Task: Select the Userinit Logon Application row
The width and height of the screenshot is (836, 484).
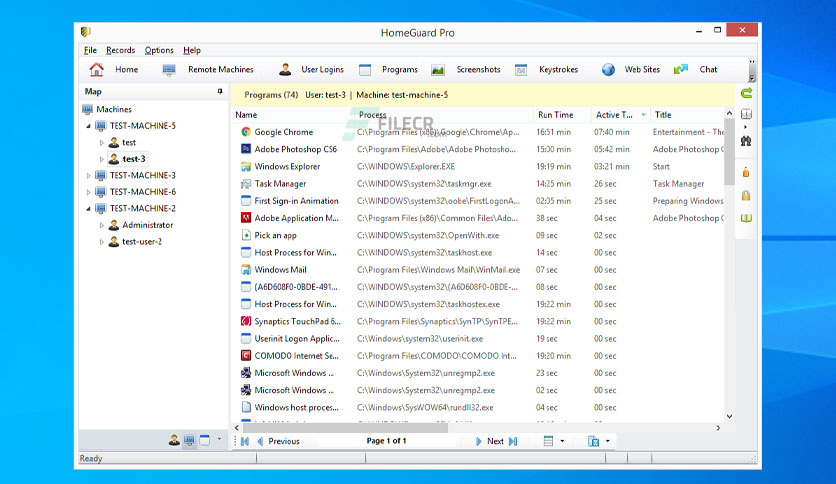Action: click(479, 338)
